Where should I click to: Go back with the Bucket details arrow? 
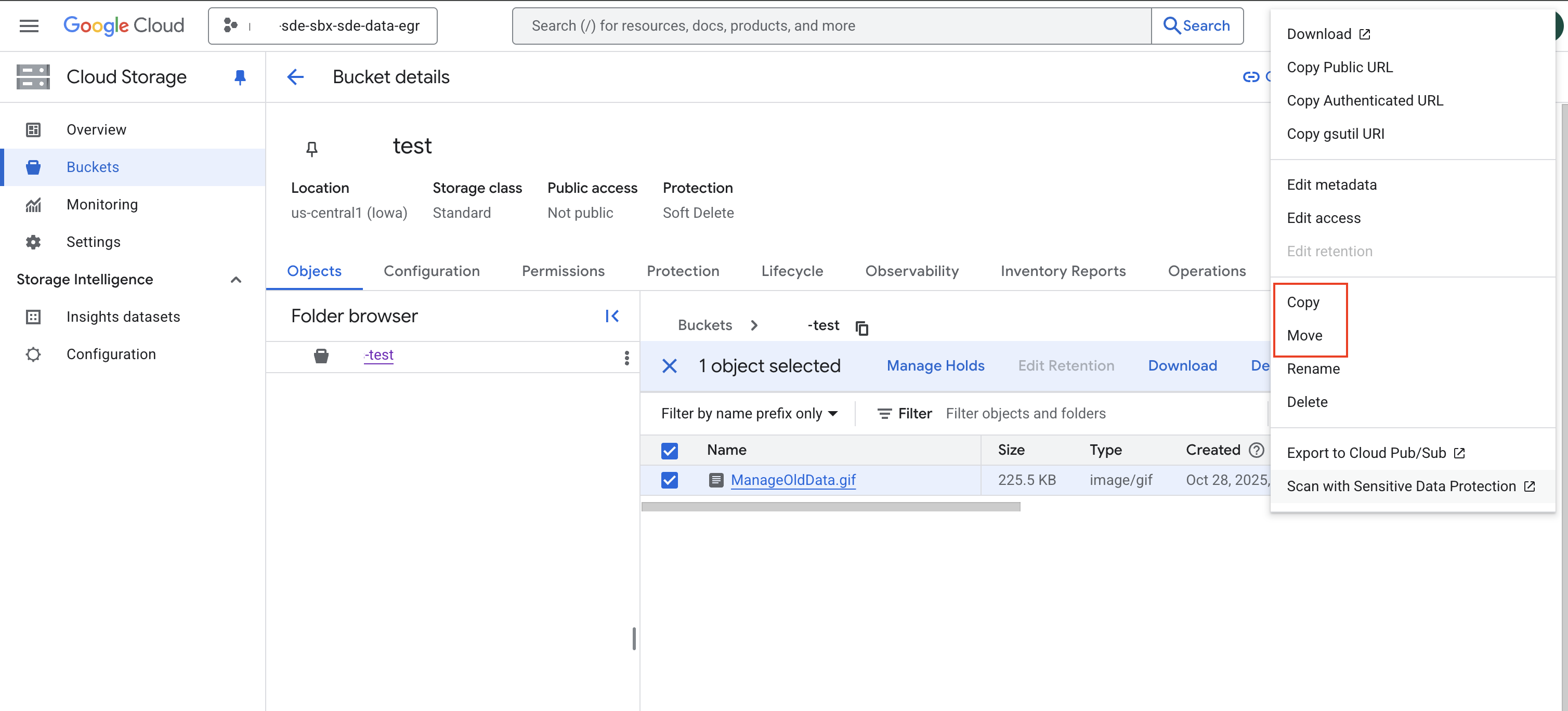pyautogui.click(x=295, y=77)
